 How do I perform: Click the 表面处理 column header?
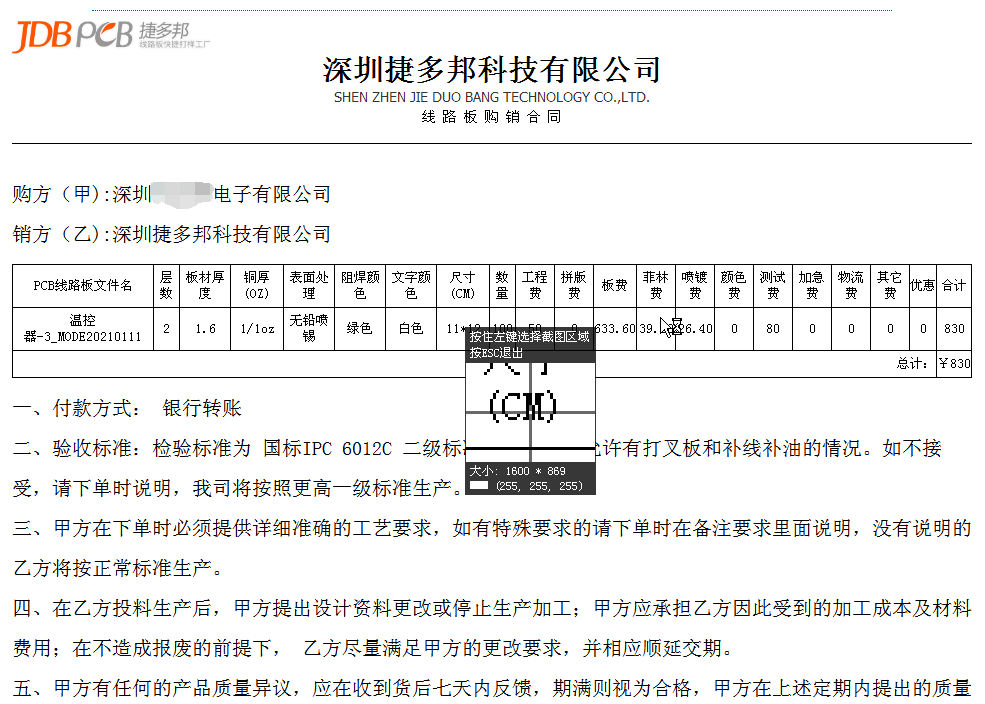pos(309,286)
